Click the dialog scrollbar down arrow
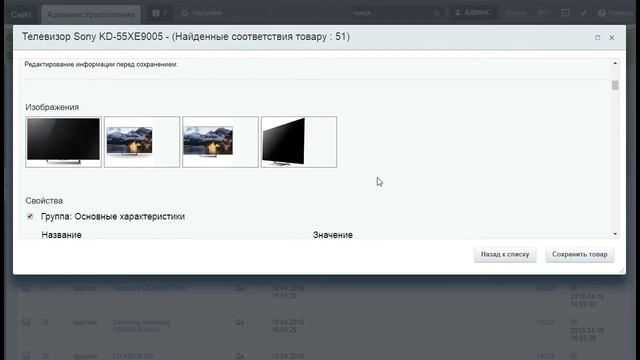The image size is (640, 360). pyautogui.click(x=615, y=234)
